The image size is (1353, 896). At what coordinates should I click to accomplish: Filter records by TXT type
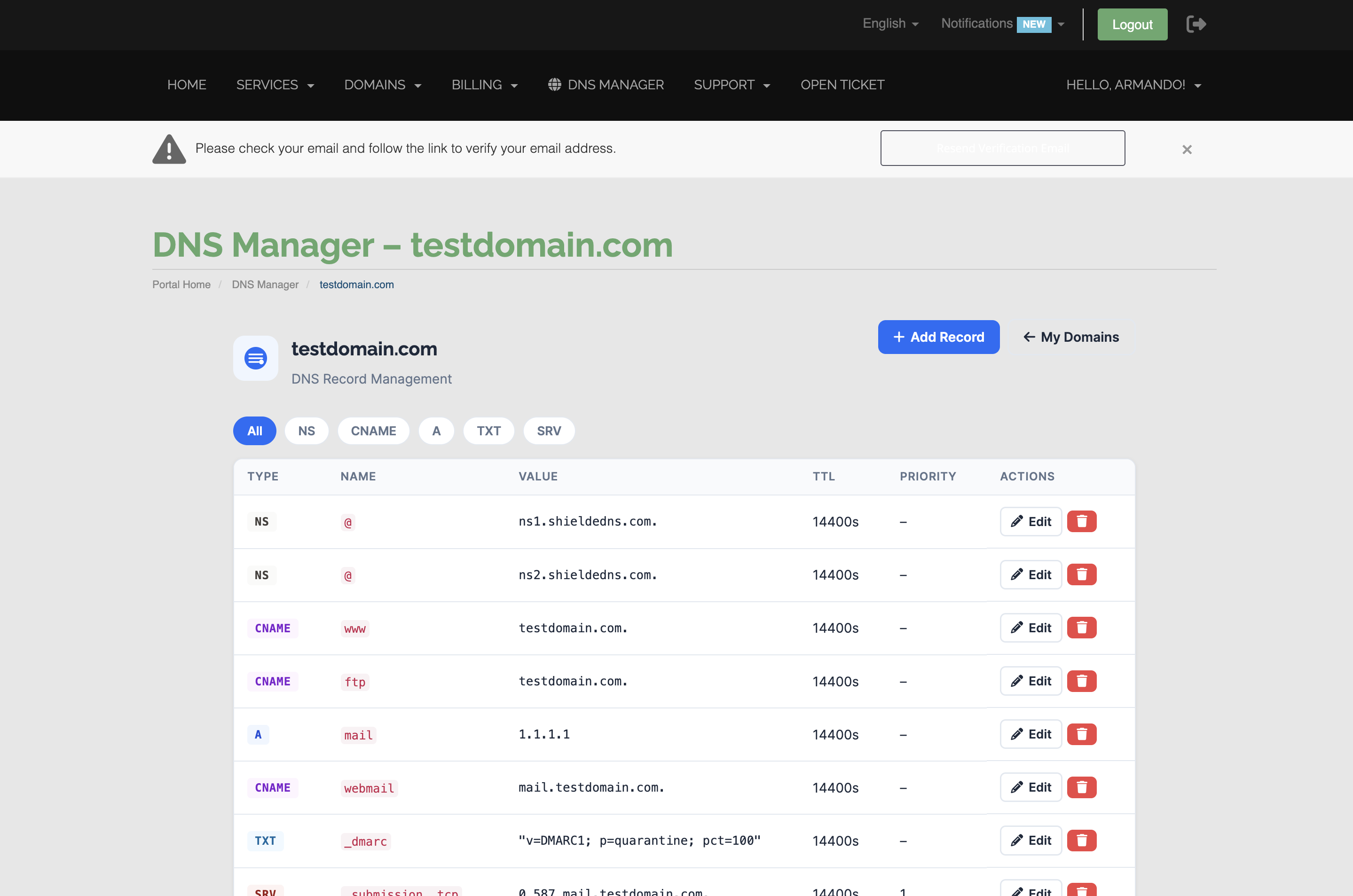click(488, 431)
